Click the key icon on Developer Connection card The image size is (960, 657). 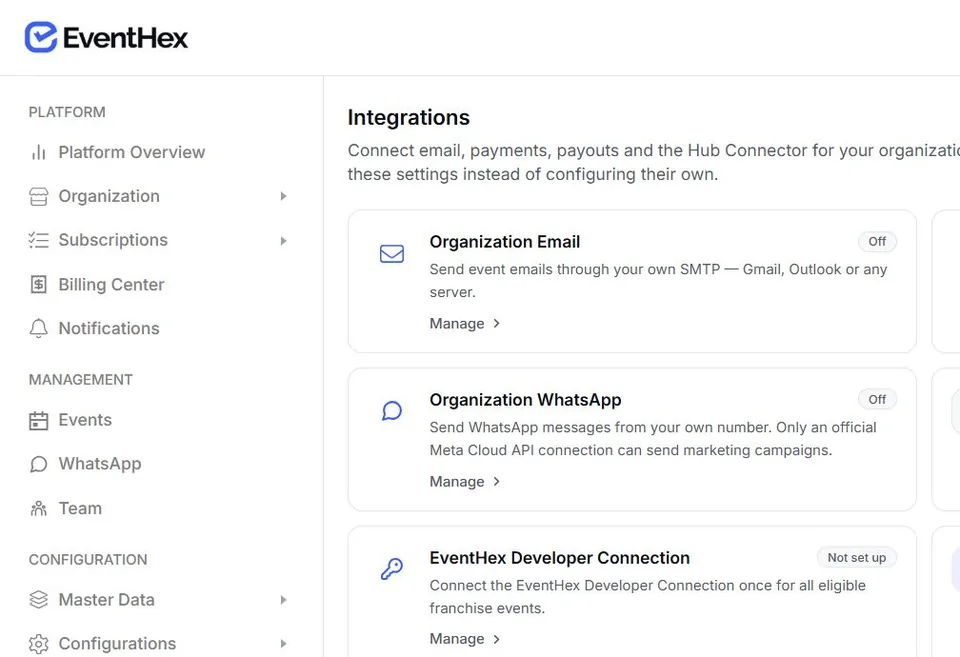392,569
